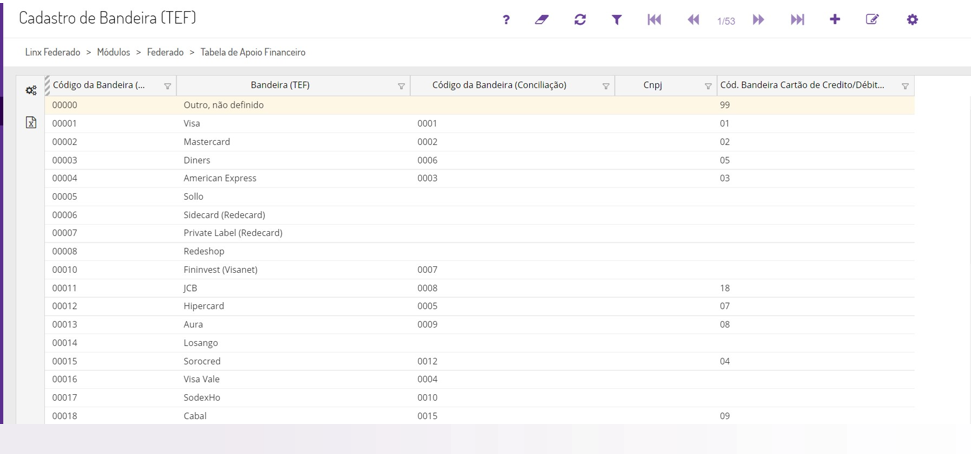Select the SodexHo row
The width and height of the screenshot is (971, 454).
[x=479, y=398]
